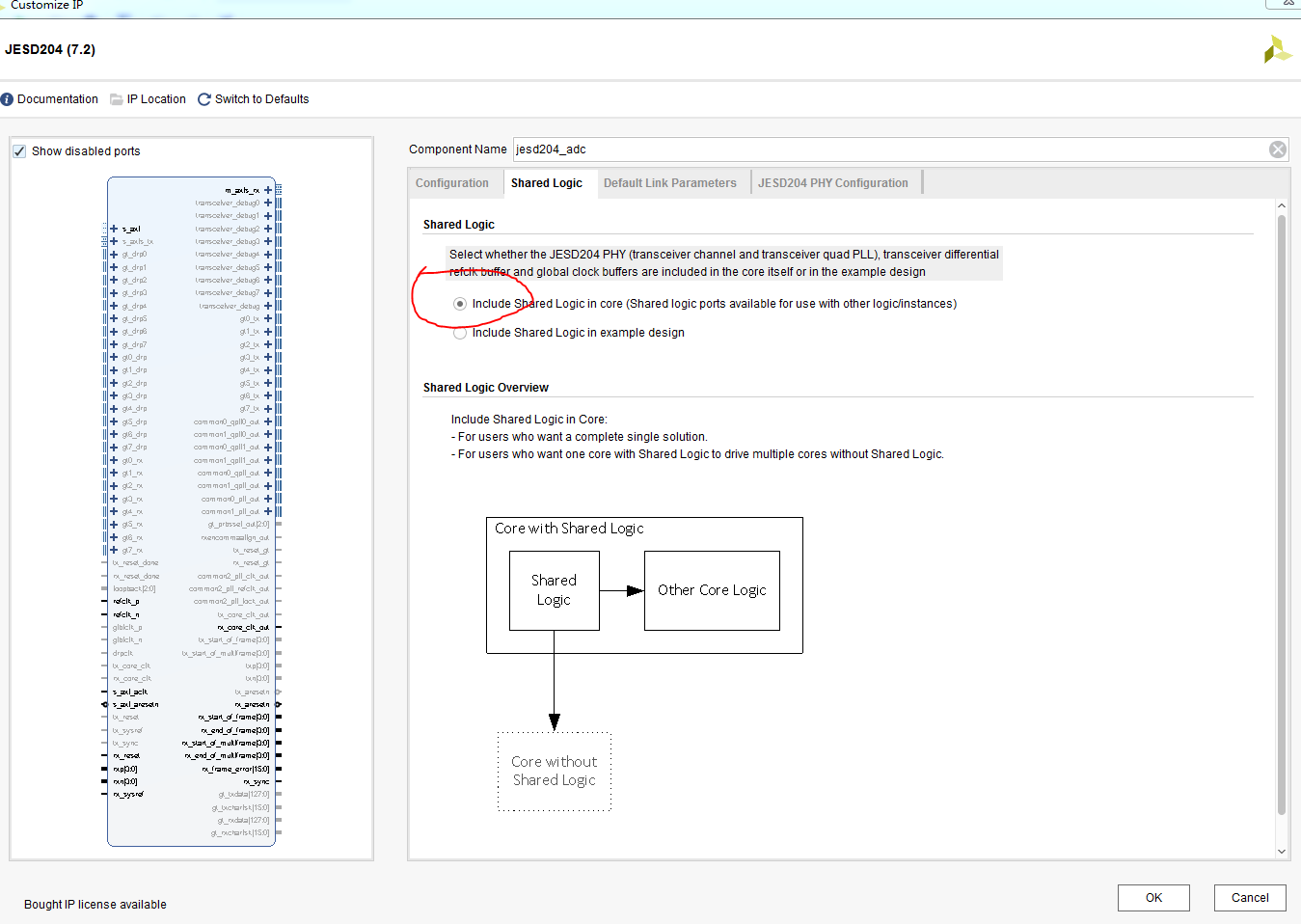The height and width of the screenshot is (924, 1301).
Task: Click the Switch to Defaults refresh icon
Action: click(x=204, y=99)
